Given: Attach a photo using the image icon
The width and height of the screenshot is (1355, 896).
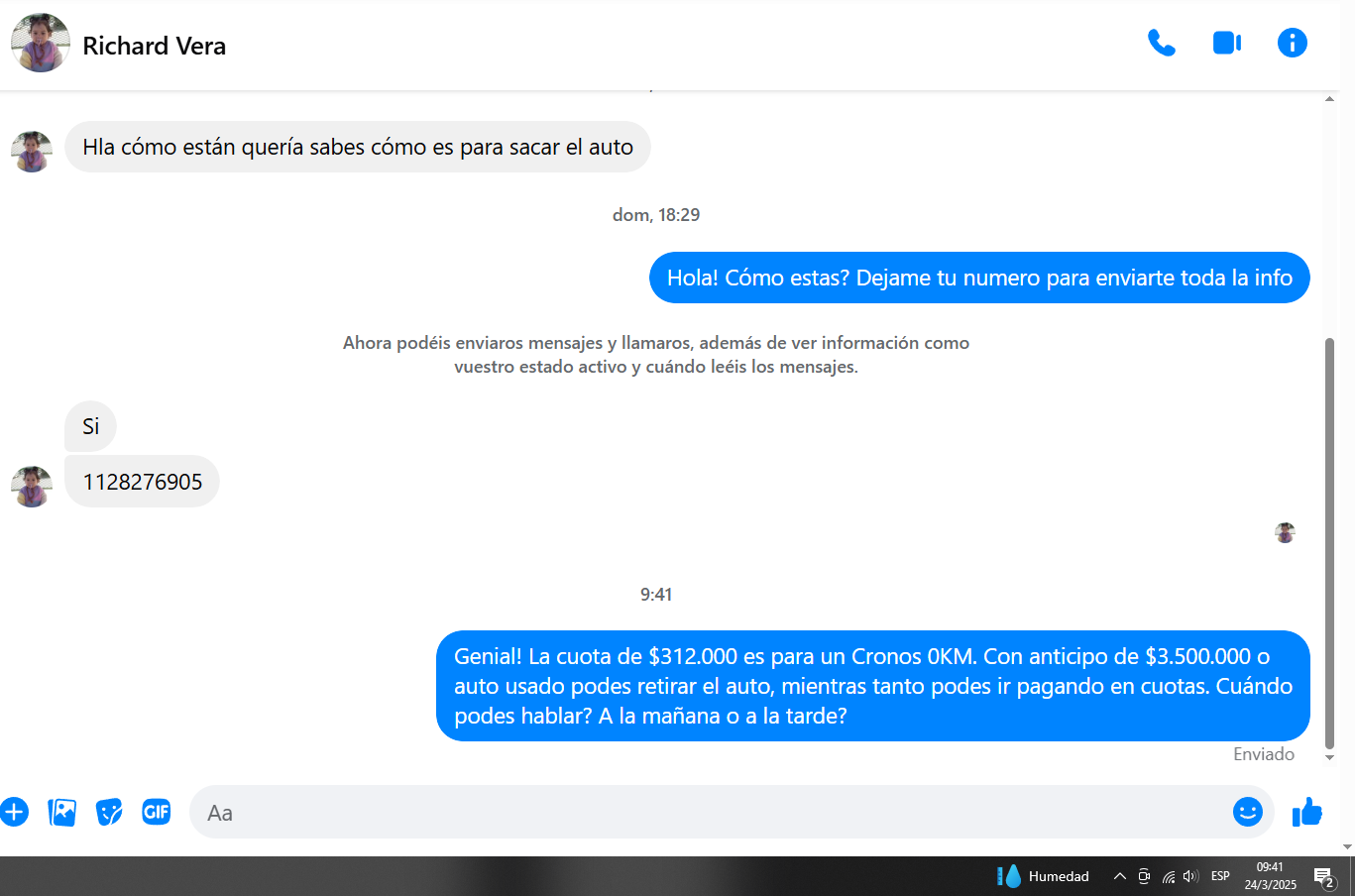Looking at the screenshot, I should point(61,813).
